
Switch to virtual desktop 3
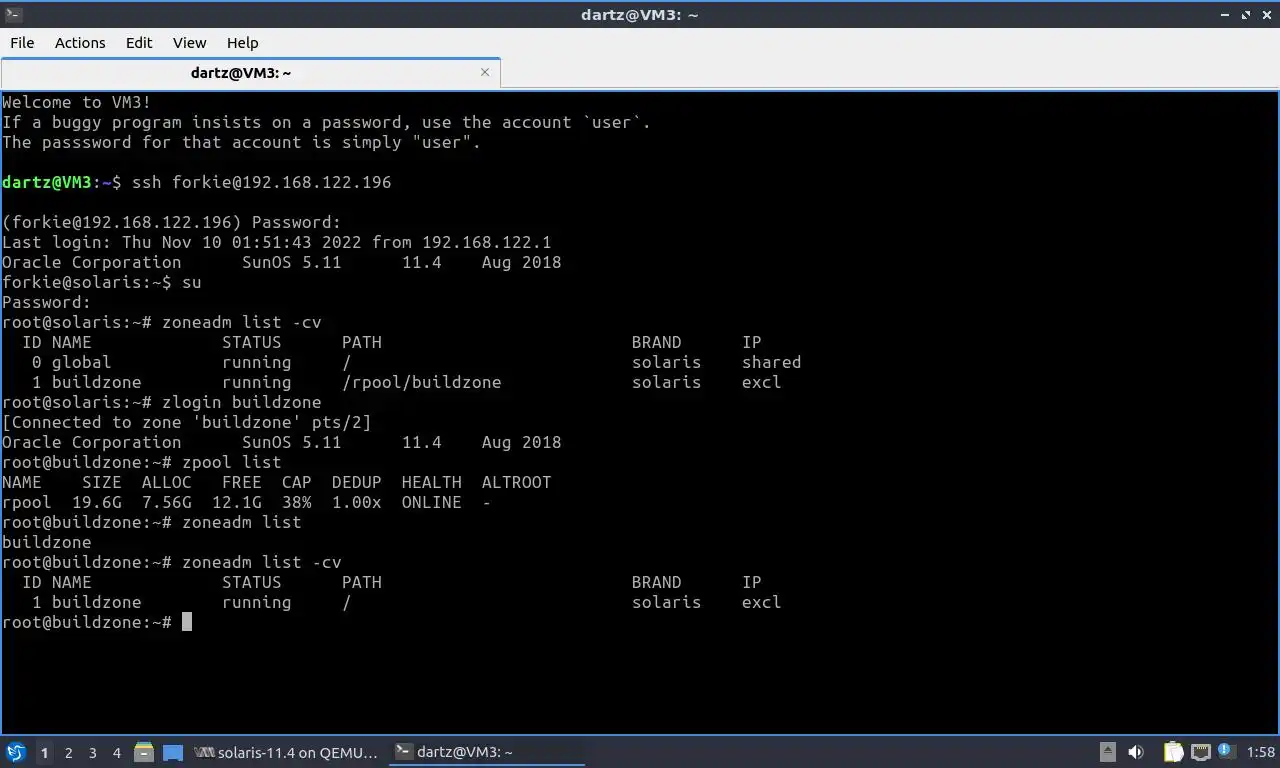[x=92, y=752]
